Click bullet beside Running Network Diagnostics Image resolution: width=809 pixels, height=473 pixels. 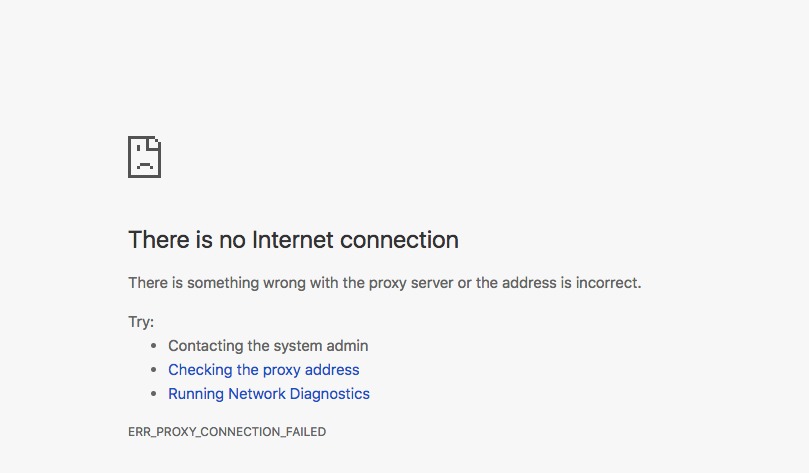(153, 394)
